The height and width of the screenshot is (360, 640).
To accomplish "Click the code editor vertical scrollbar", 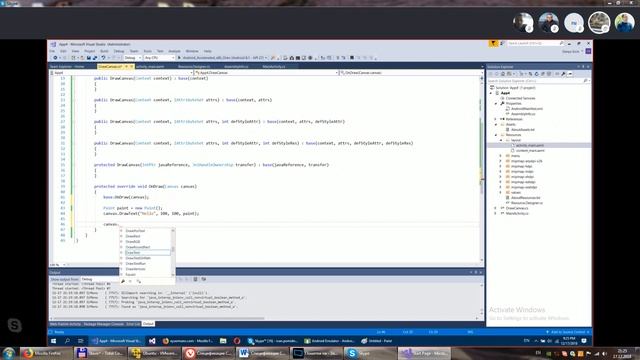I will (x=482, y=168).
